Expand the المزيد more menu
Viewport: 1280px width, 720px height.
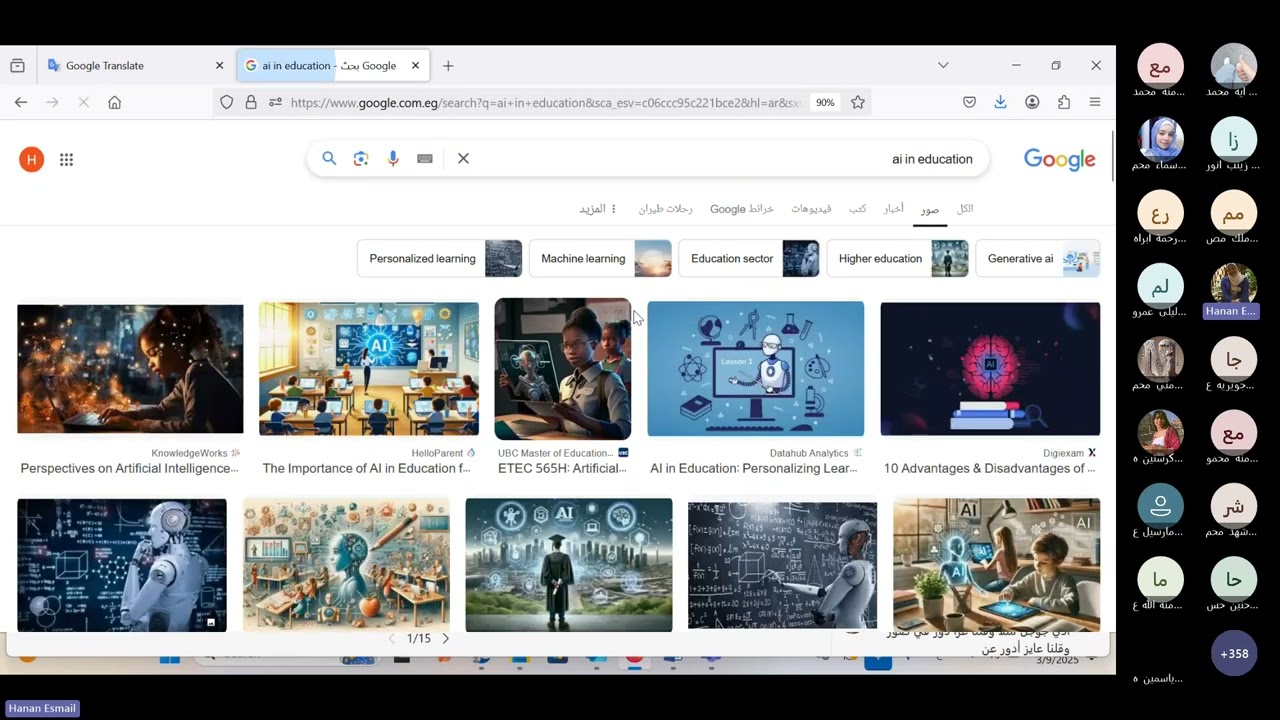(x=598, y=209)
